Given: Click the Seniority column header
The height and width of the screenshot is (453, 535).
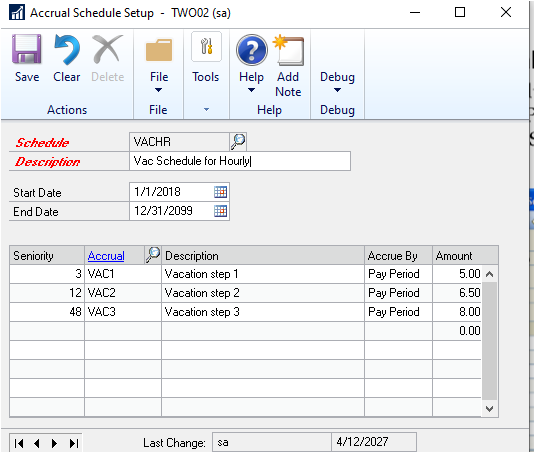Looking at the screenshot, I should click(x=47, y=255).
